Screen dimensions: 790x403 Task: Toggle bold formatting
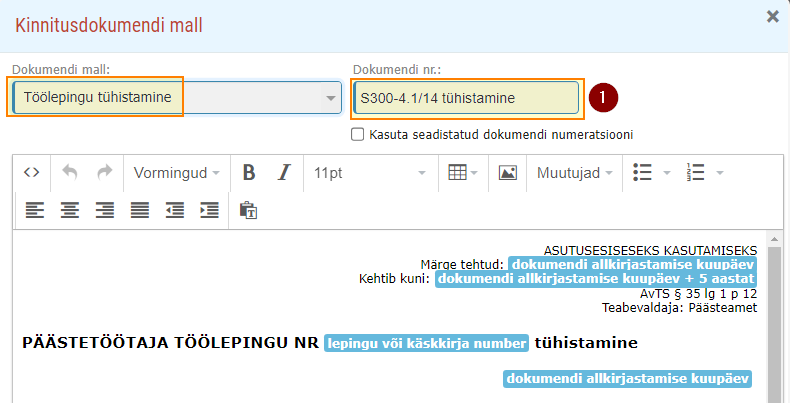coord(249,173)
